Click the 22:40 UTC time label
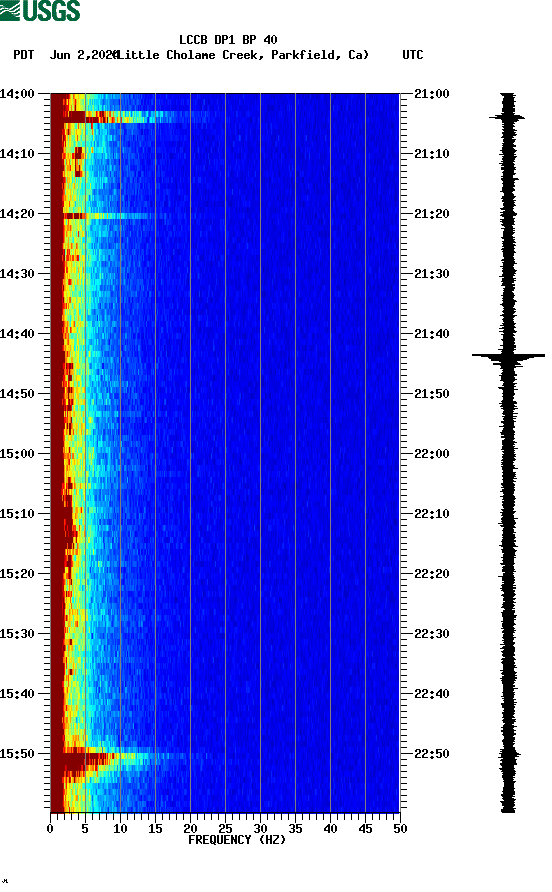Screen dimensions: 552x892 click(x=432, y=694)
